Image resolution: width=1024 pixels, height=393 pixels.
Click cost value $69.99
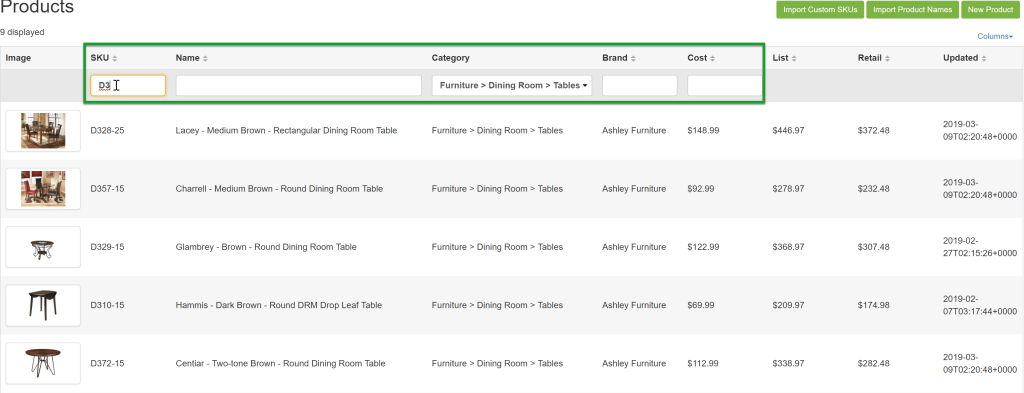tap(701, 305)
